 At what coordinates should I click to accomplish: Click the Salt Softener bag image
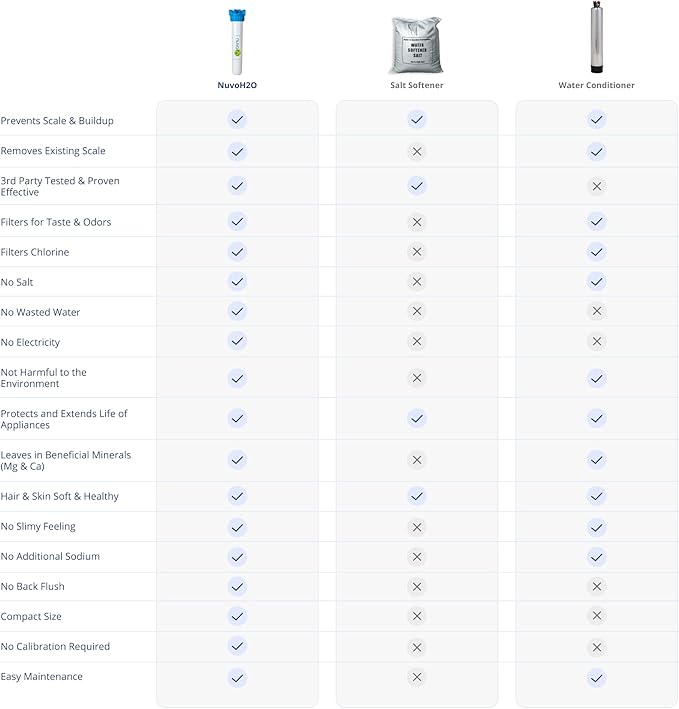(x=416, y=44)
